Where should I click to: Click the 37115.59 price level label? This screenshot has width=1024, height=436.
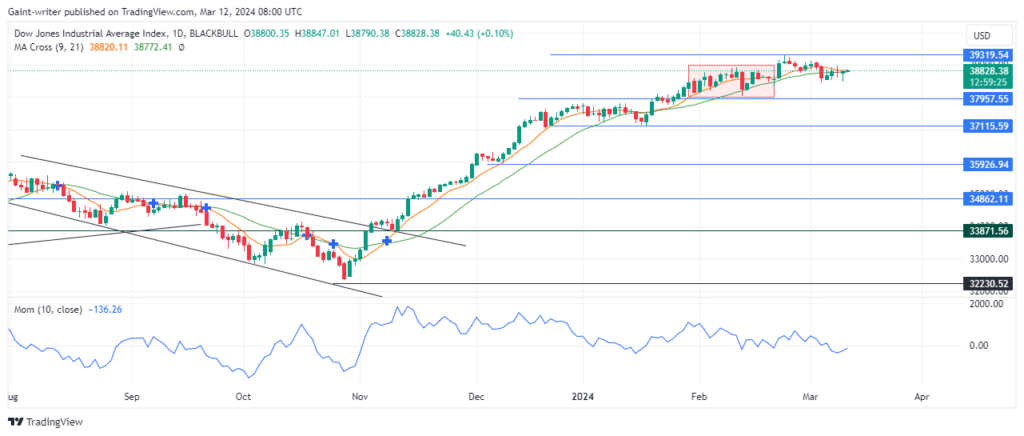pos(990,126)
